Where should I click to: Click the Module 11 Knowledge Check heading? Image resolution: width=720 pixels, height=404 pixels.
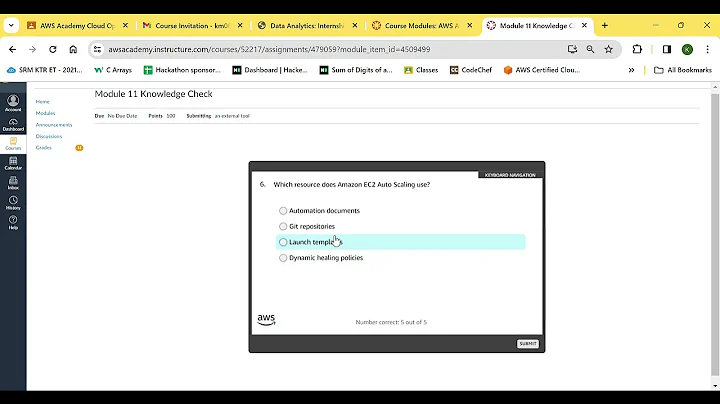click(153, 94)
